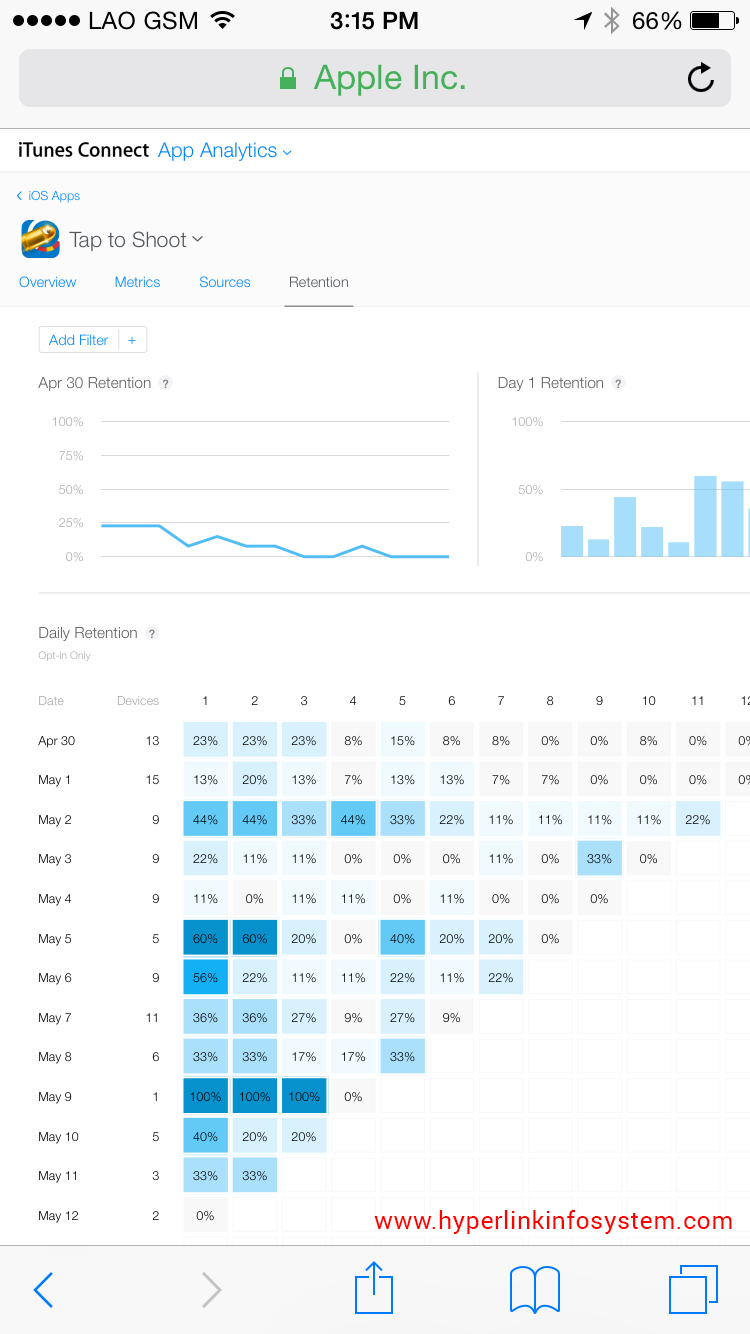Tap help icon beside Day 1 Retention
The image size is (750, 1334).
pyautogui.click(x=618, y=383)
